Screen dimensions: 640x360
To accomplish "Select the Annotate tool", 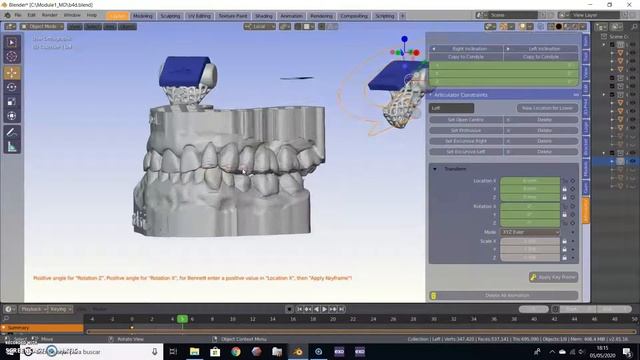I will [12, 132].
